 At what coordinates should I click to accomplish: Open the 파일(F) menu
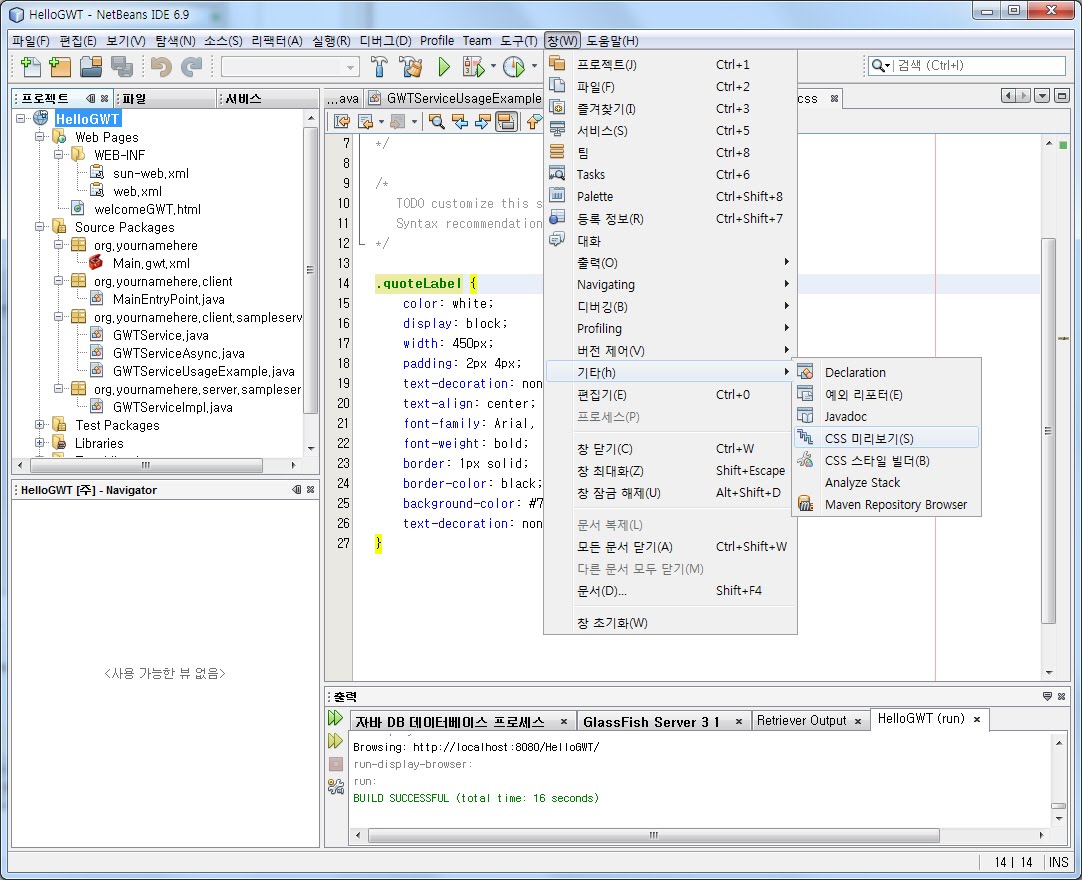click(x=30, y=41)
